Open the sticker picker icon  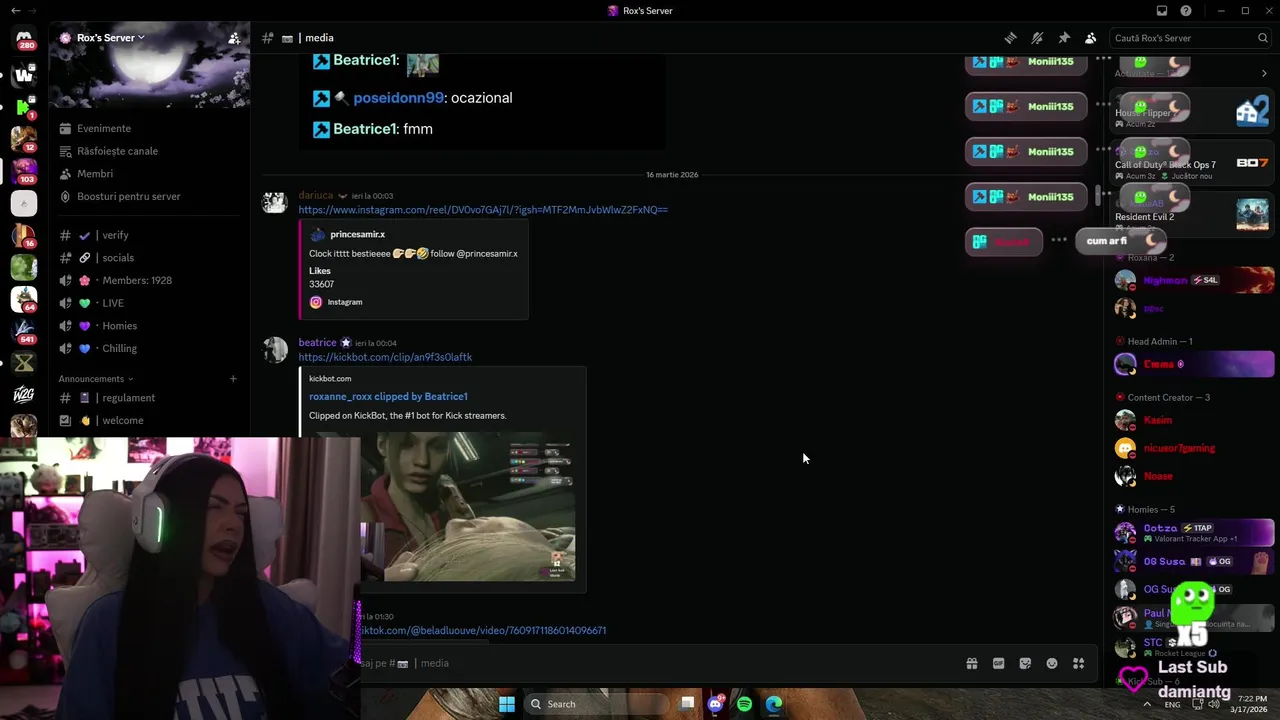1025,663
